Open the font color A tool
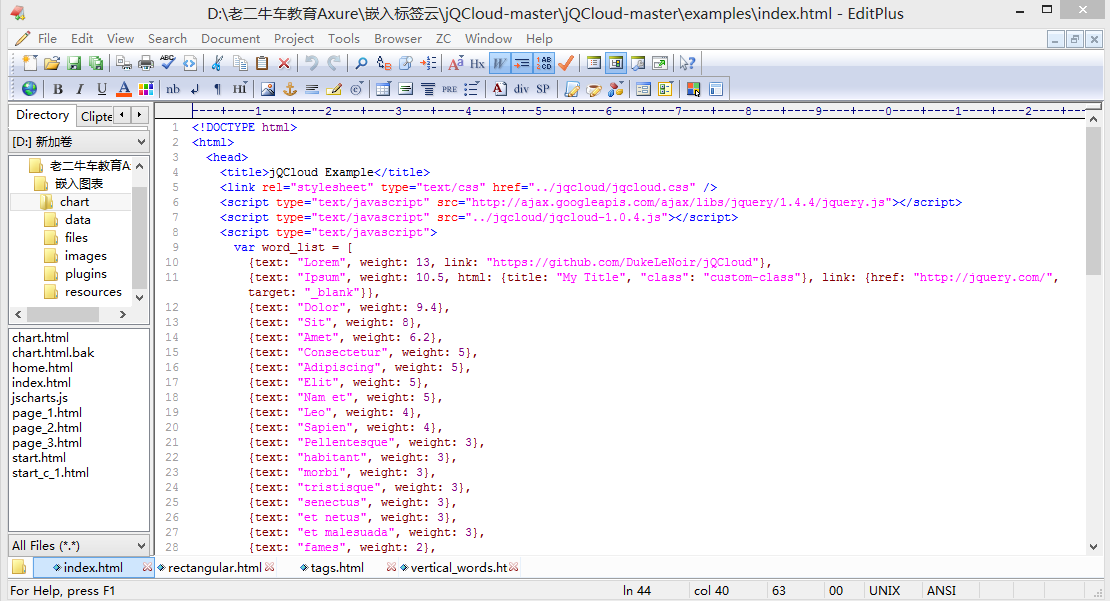This screenshot has height=601, width=1110. point(124,88)
